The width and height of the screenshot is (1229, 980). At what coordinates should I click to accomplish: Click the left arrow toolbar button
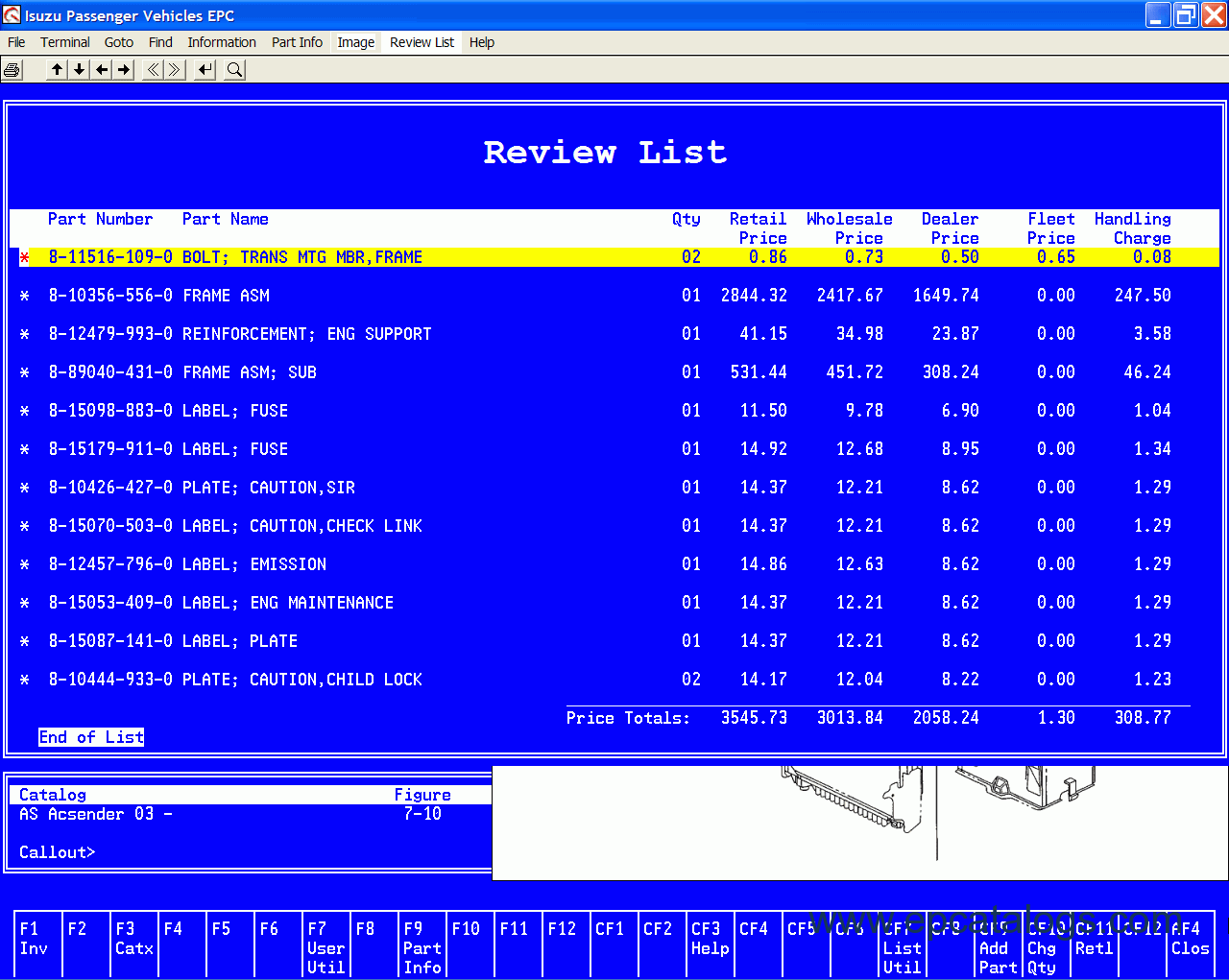pyautogui.click(x=102, y=69)
